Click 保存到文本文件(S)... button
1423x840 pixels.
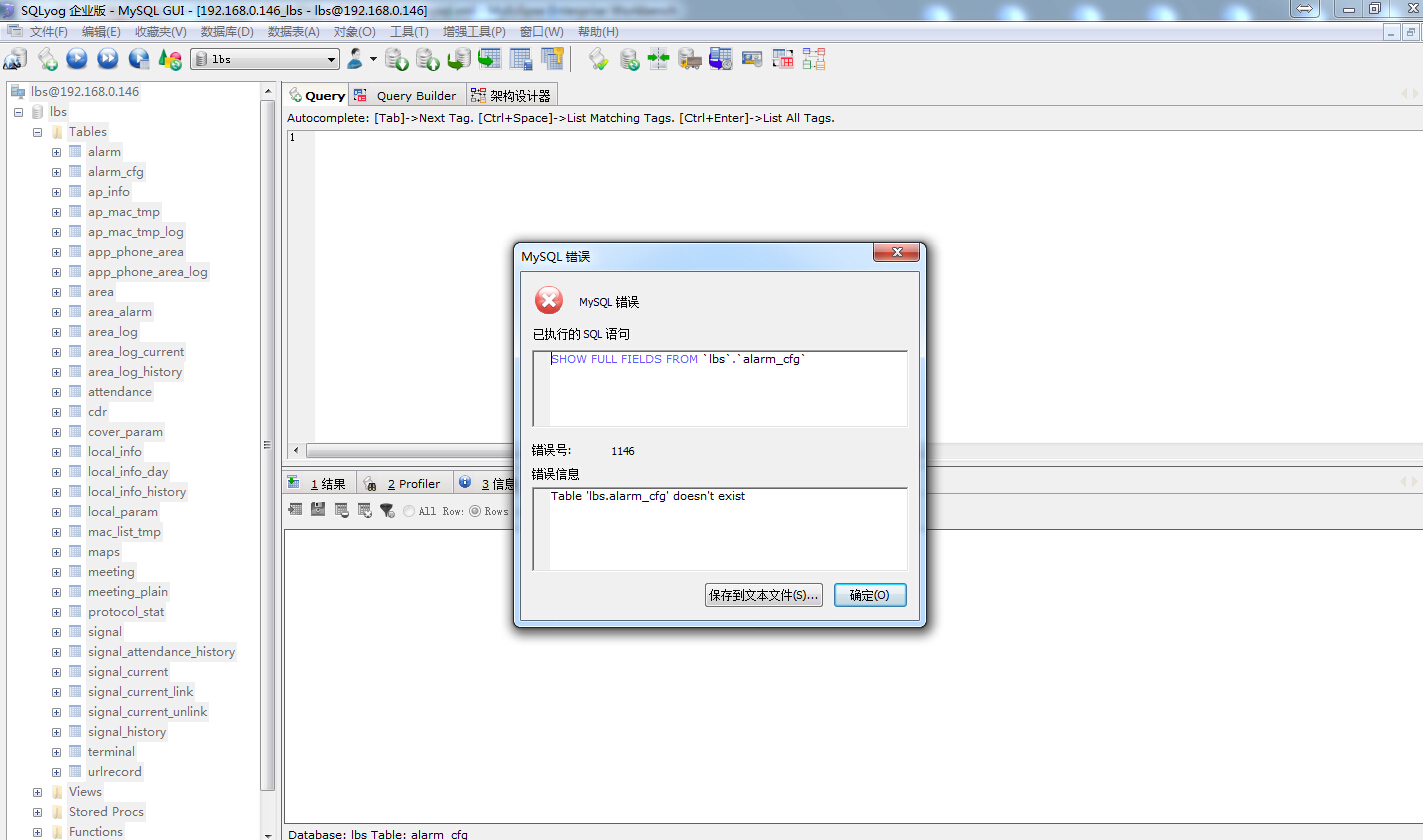point(764,595)
